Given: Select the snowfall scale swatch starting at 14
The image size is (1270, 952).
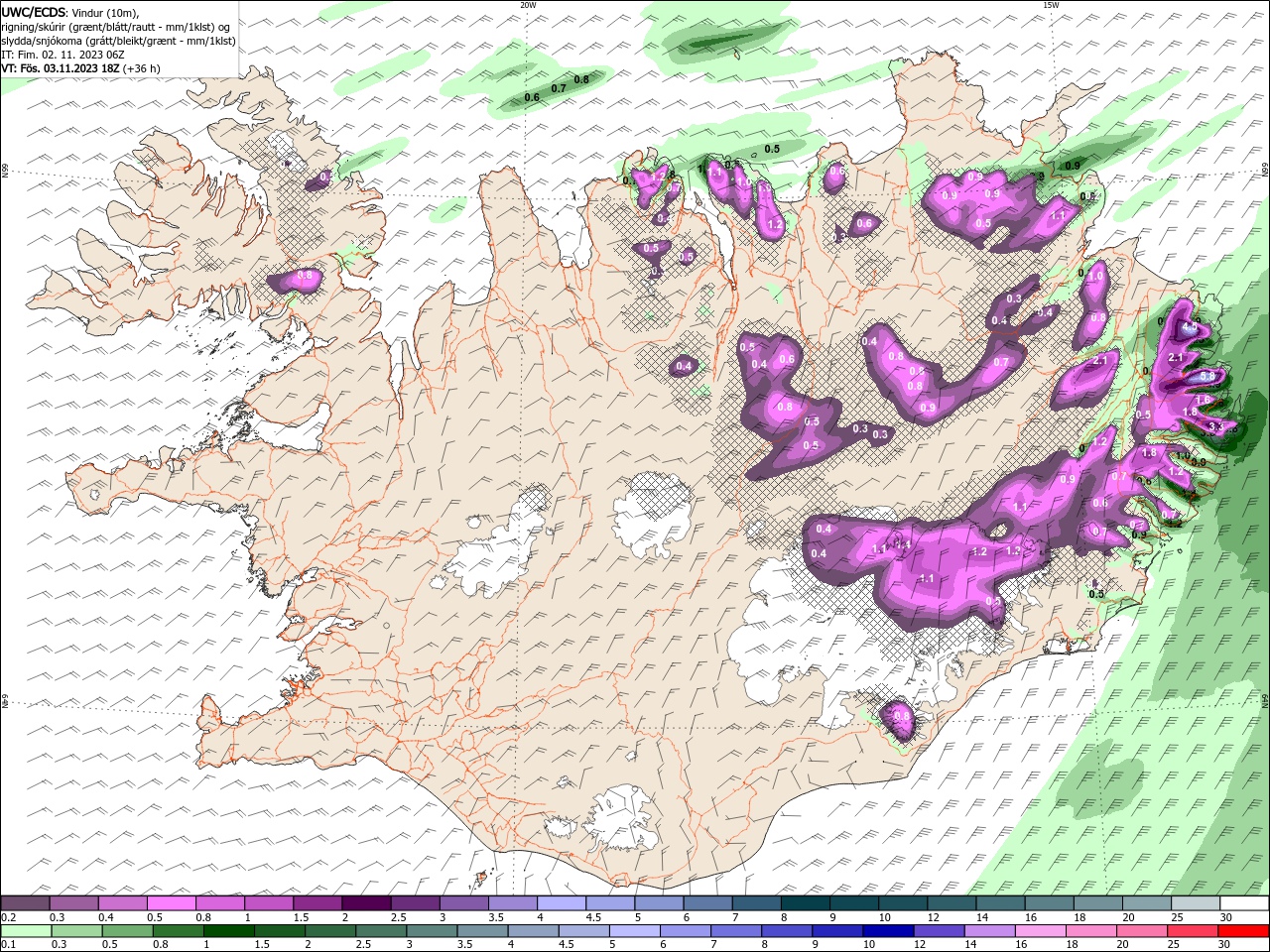Looking at the screenshot, I should tap(1000, 903).
